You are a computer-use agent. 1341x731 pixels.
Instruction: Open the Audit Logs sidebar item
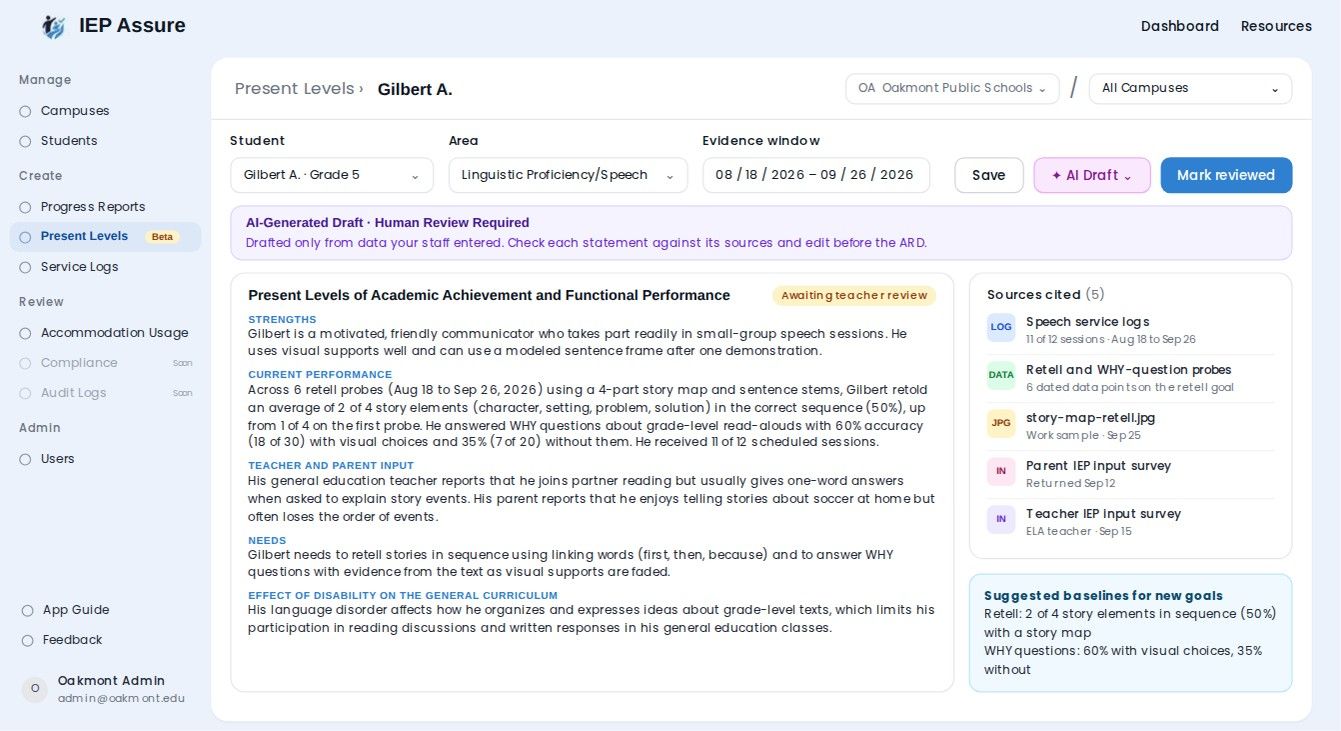click(x=105, y=393)
